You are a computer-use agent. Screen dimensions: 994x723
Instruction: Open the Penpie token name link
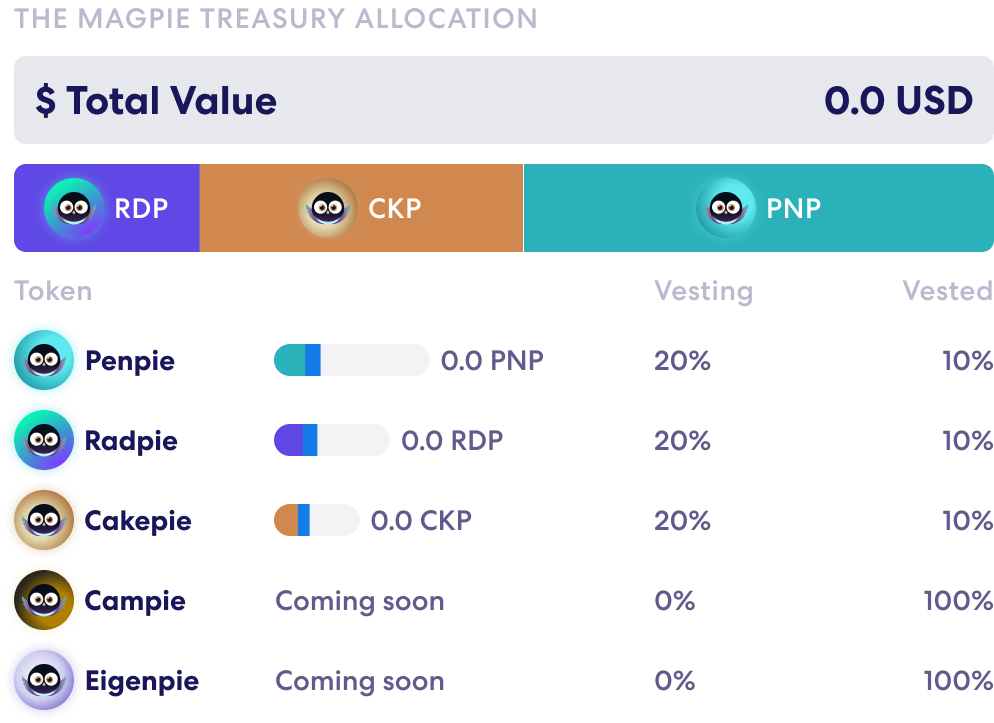130,361
